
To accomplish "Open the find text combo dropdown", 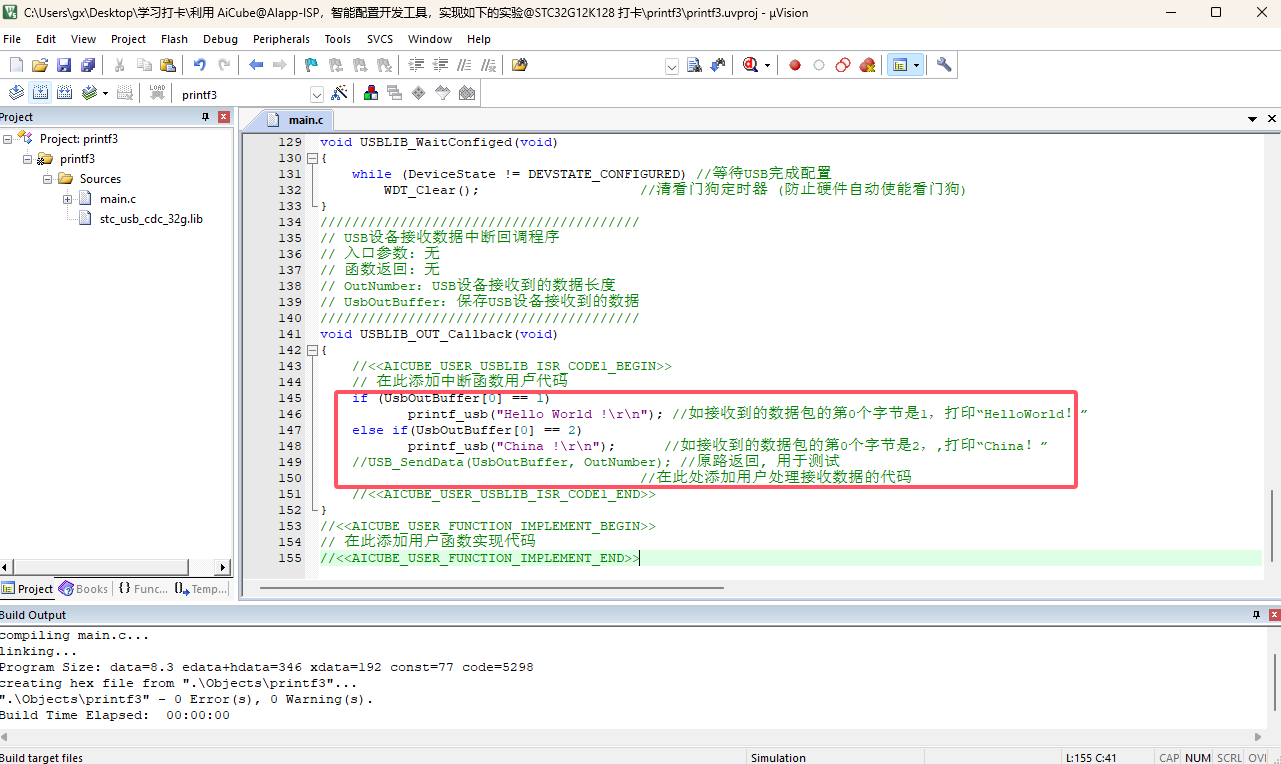I will click(x=672, y=66).
